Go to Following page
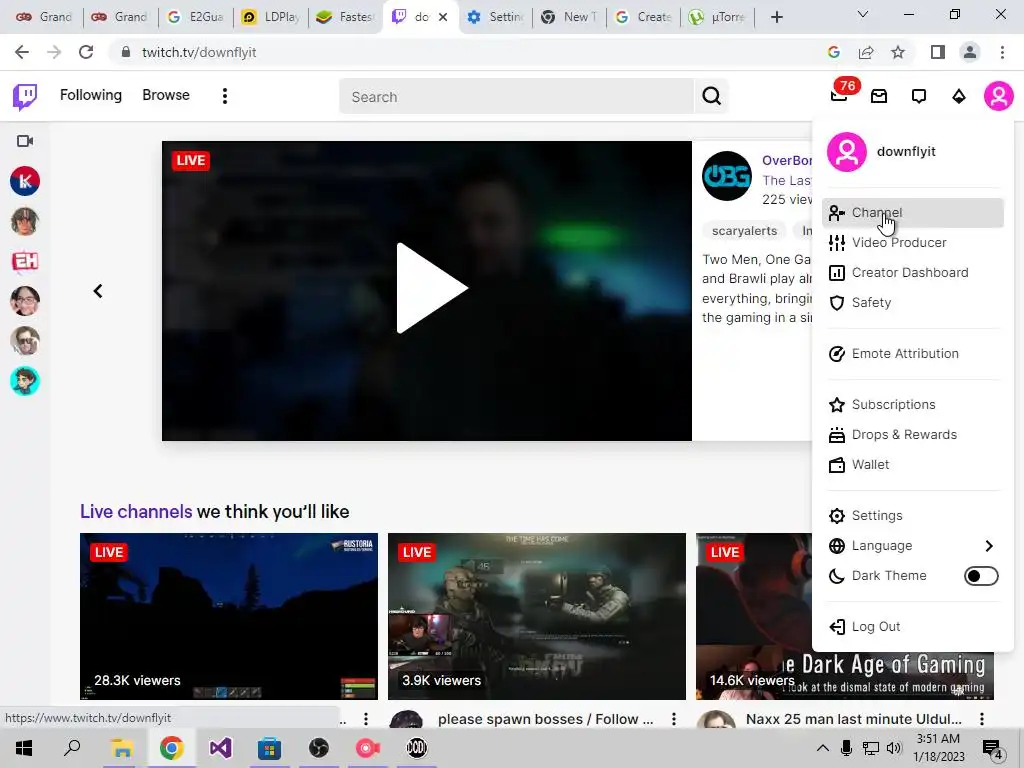This screenshot has height=768, width=1024. pos(91,95)
